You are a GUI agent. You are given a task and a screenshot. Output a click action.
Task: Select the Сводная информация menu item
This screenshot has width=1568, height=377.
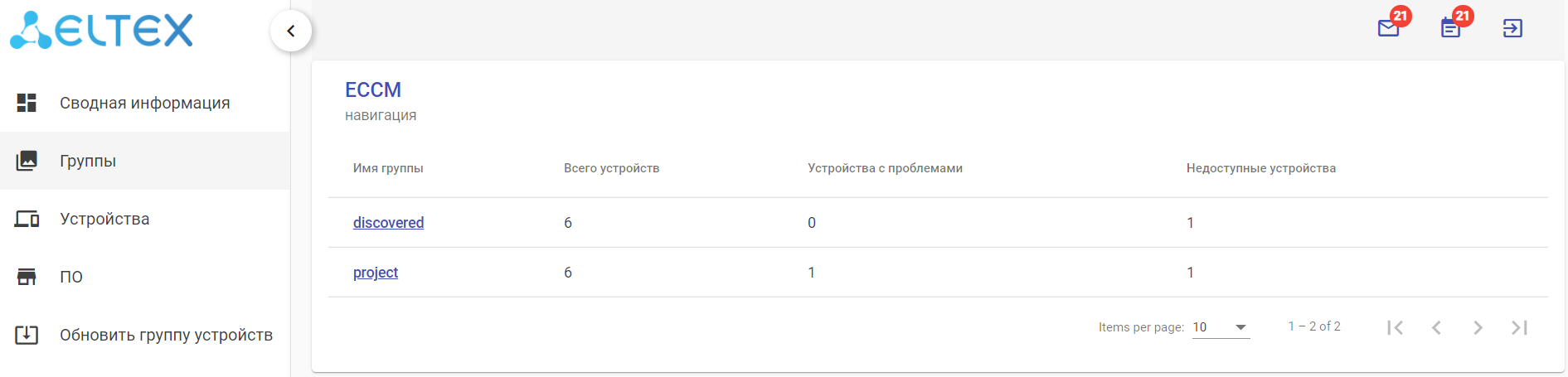144,103
